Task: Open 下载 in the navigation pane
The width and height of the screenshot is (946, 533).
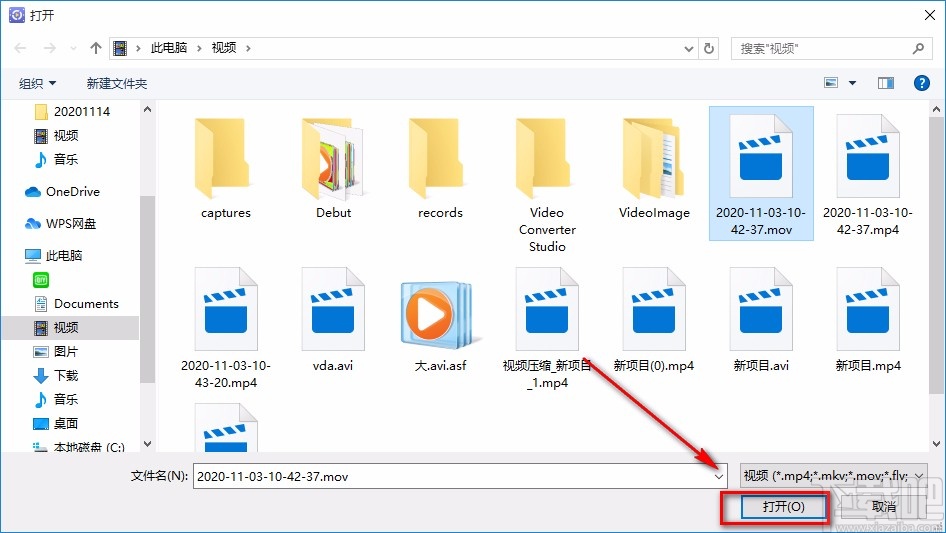Action: [56, 375]
